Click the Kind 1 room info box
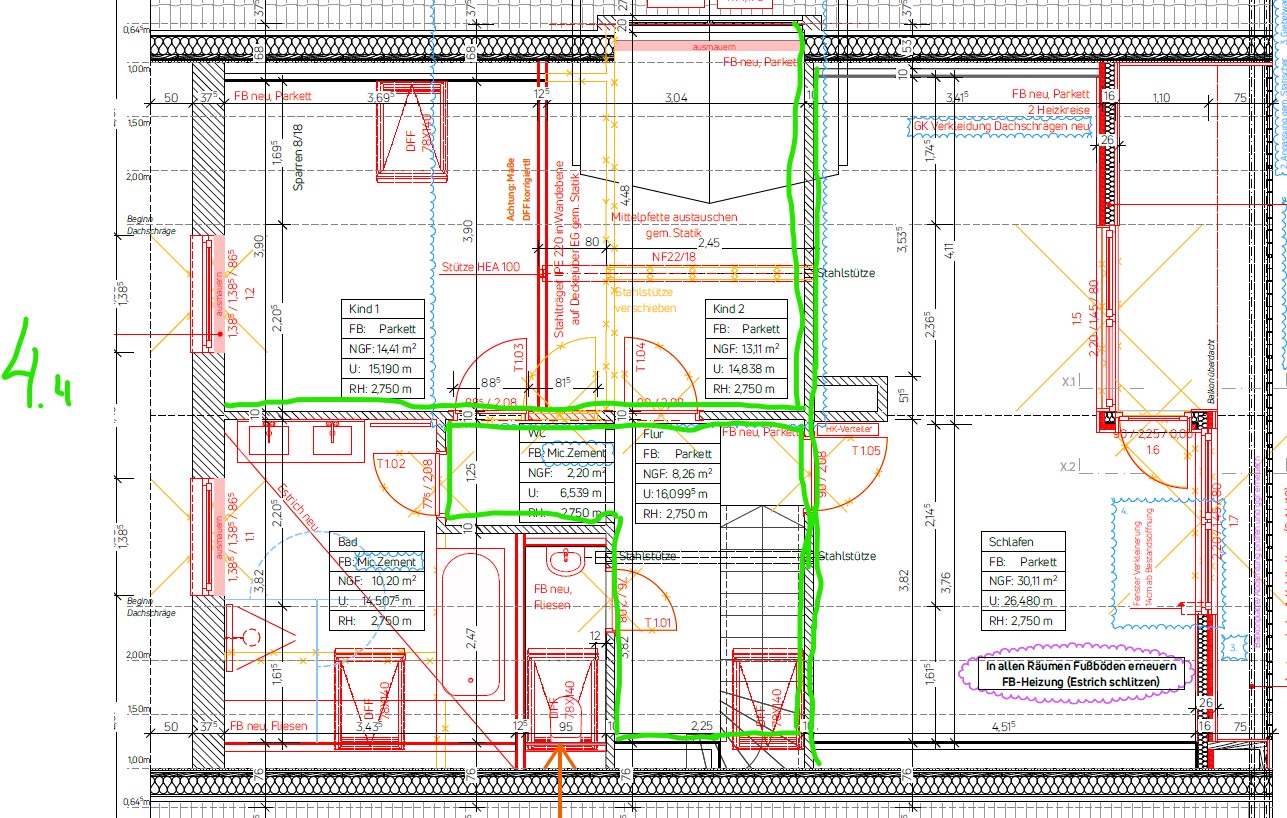The image size is (1287, 818). click(383, 348)
